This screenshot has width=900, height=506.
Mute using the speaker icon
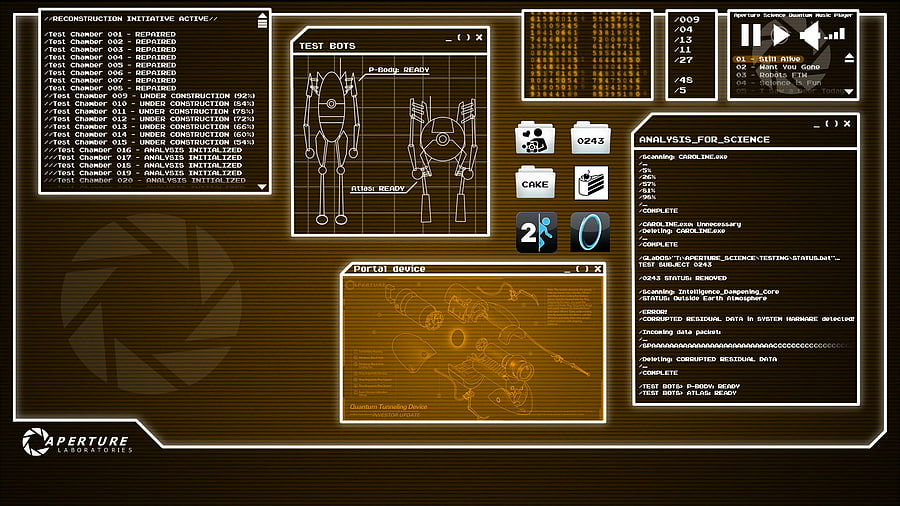point(809,36)
